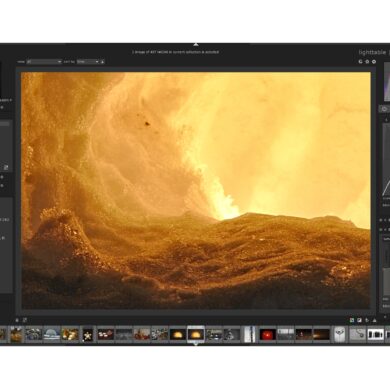Select the white flower on black thumbnail
390x390 pixels.
point(88,334)
